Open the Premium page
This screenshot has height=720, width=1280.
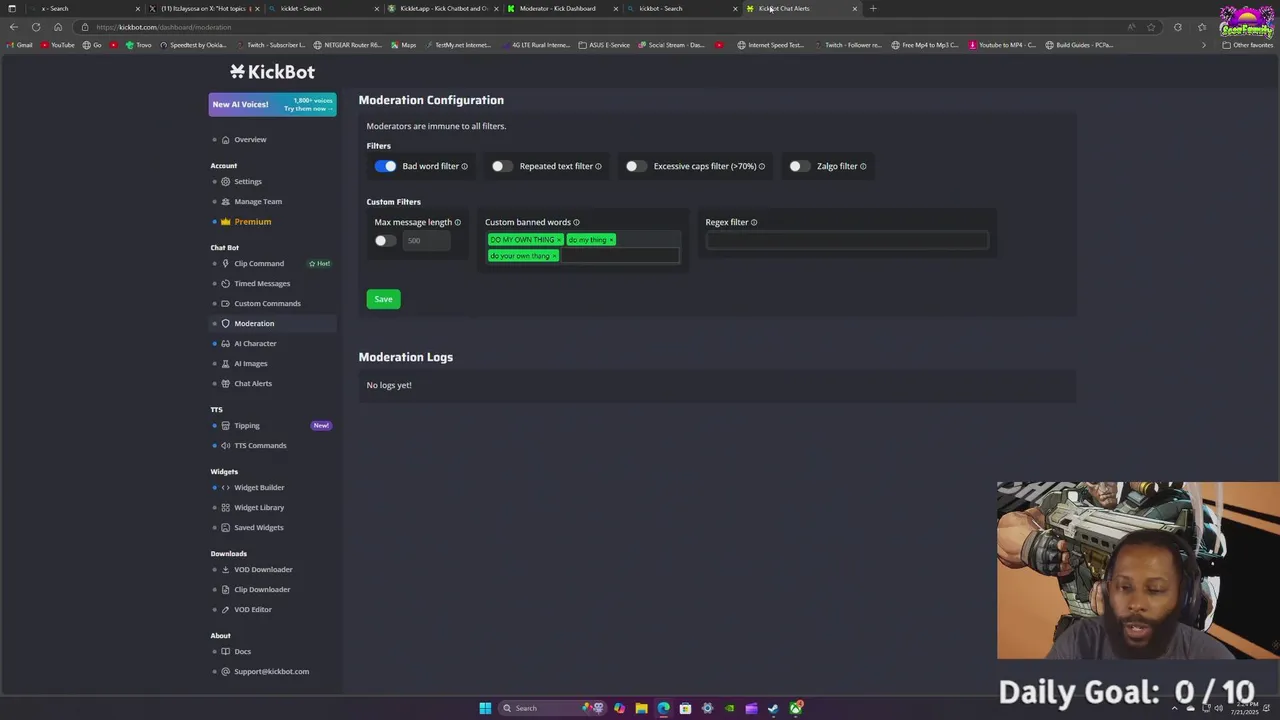pos(252,222)
